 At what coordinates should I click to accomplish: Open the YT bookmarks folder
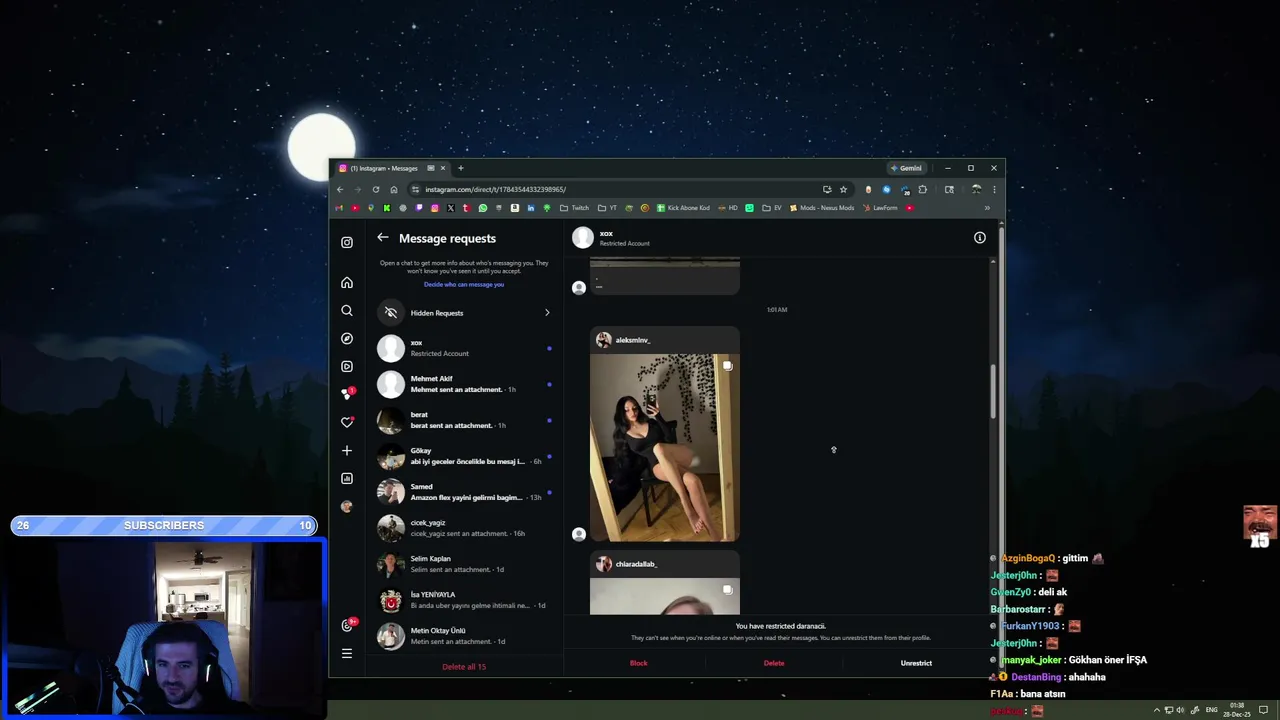tap(607, 208)
